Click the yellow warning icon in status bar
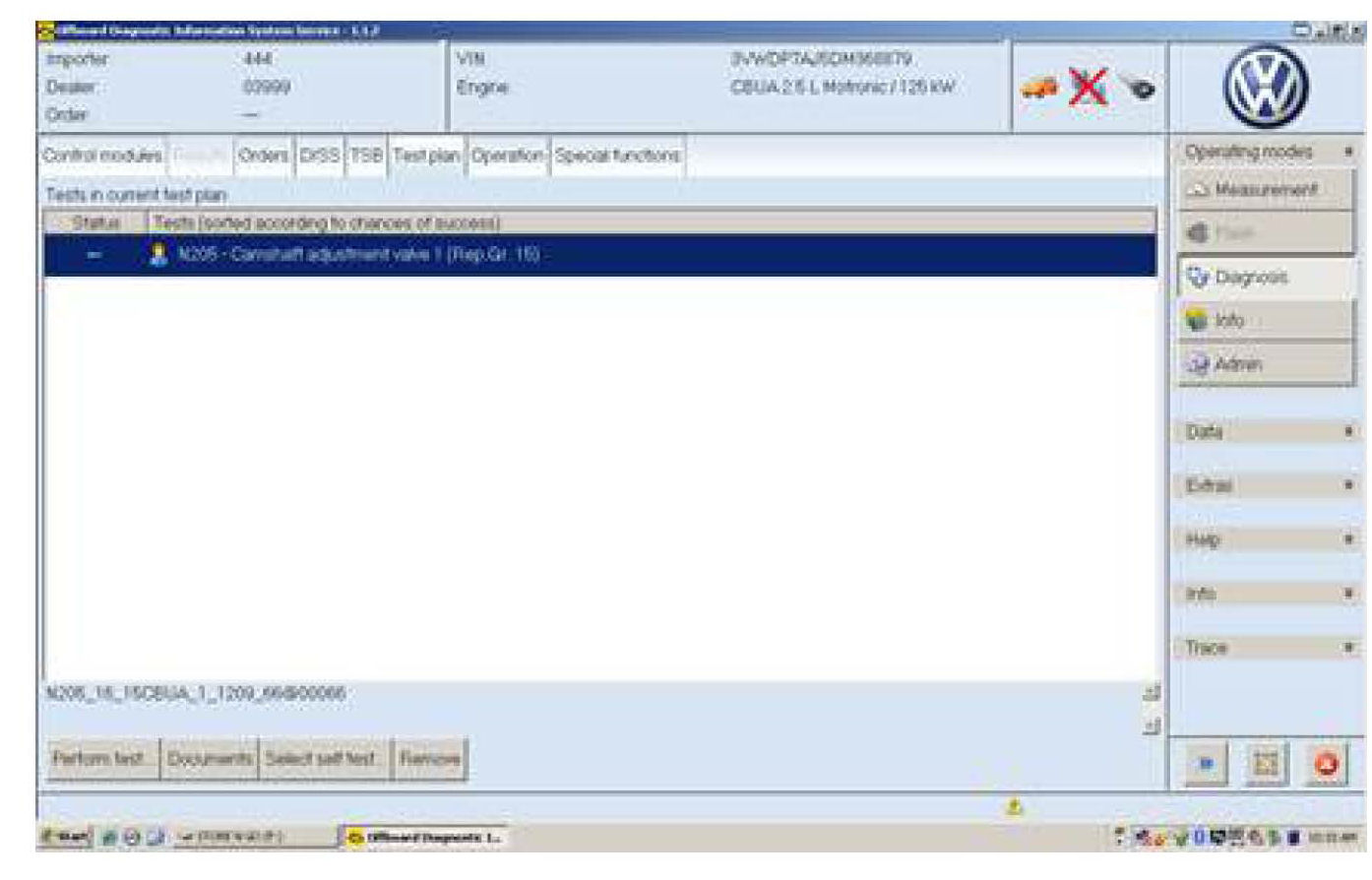This screenshot has width=1372, height=880. tap(1016, 807)
